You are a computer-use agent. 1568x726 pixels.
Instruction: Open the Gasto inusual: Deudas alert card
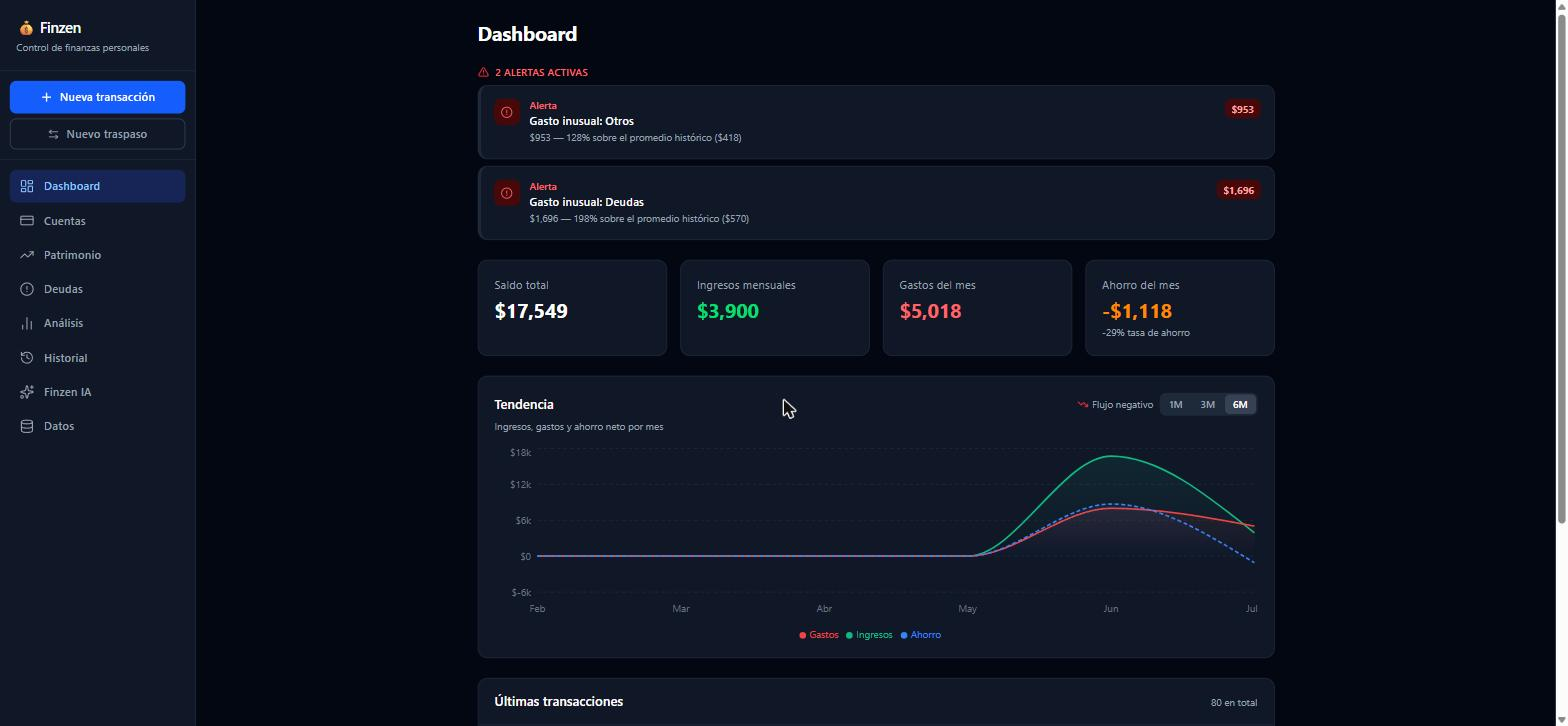tap(876, 203)
